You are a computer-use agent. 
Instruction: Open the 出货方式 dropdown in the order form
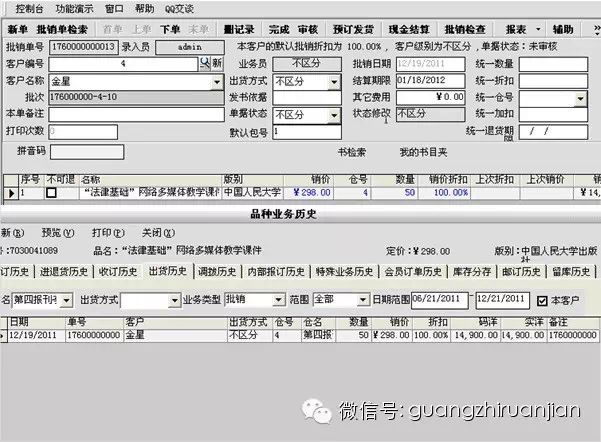[334, 82]
